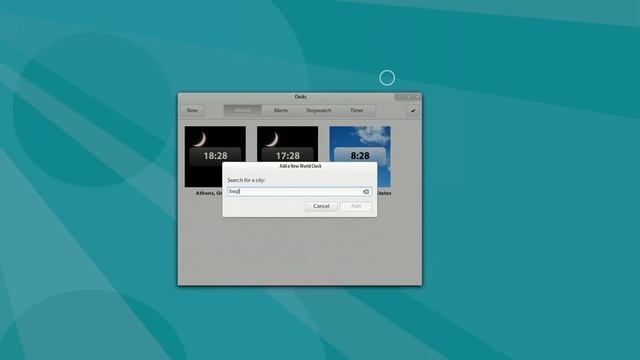640x360 pixels.
Task: Switch to the World tab
Action: [x=242, y=110]
